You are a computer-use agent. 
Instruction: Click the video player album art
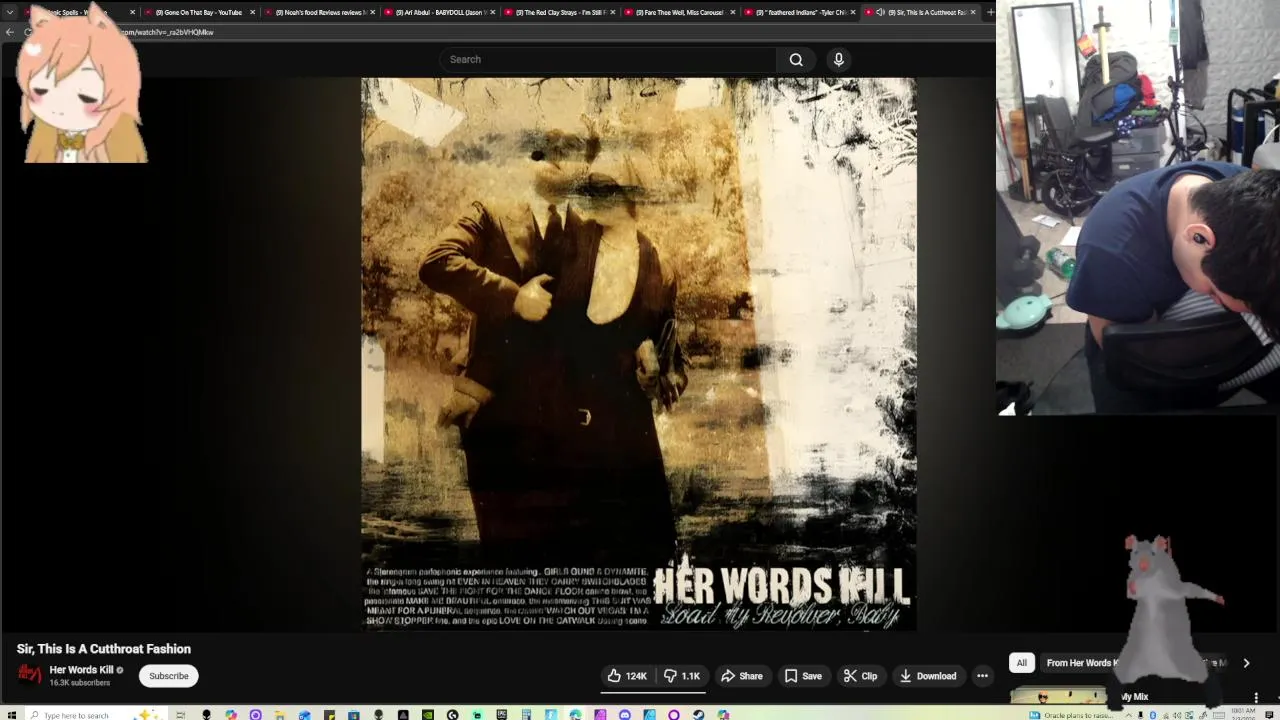(638, 354)
